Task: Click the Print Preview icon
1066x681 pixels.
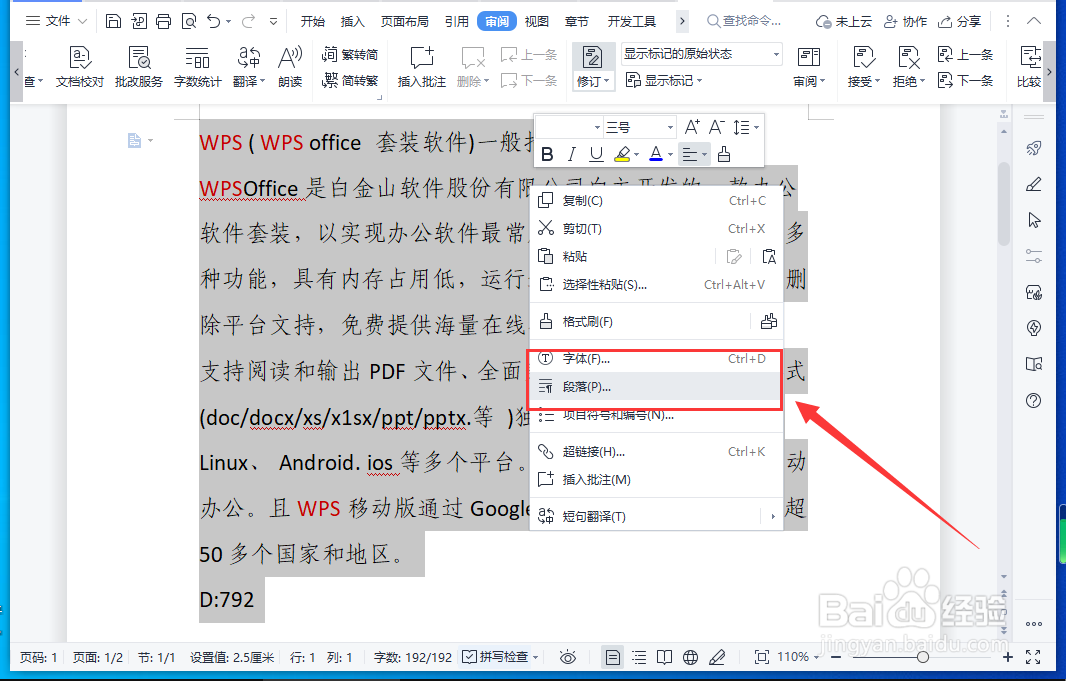Action: pos(188,21)
